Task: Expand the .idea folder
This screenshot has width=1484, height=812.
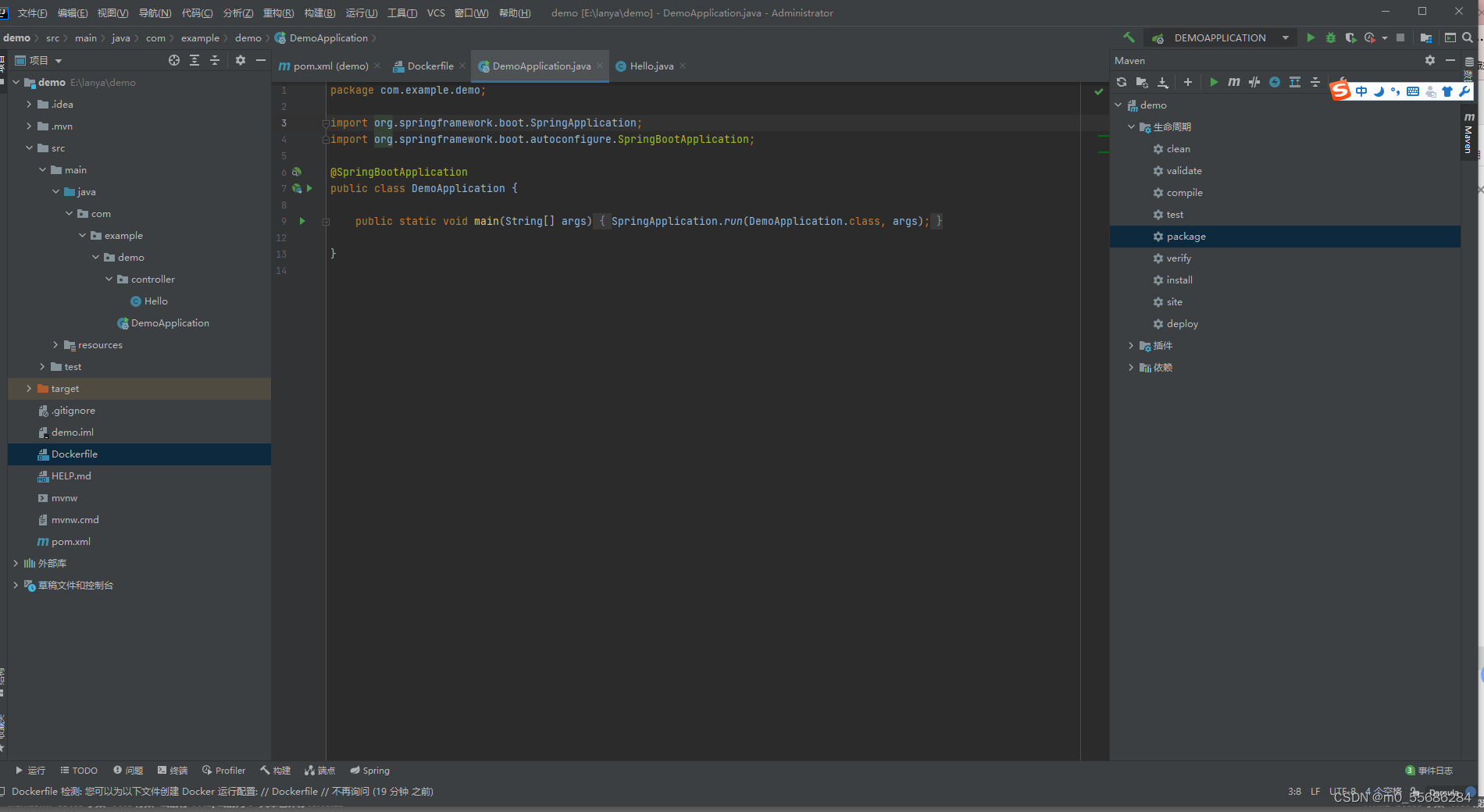Action: tap(29, 104)
